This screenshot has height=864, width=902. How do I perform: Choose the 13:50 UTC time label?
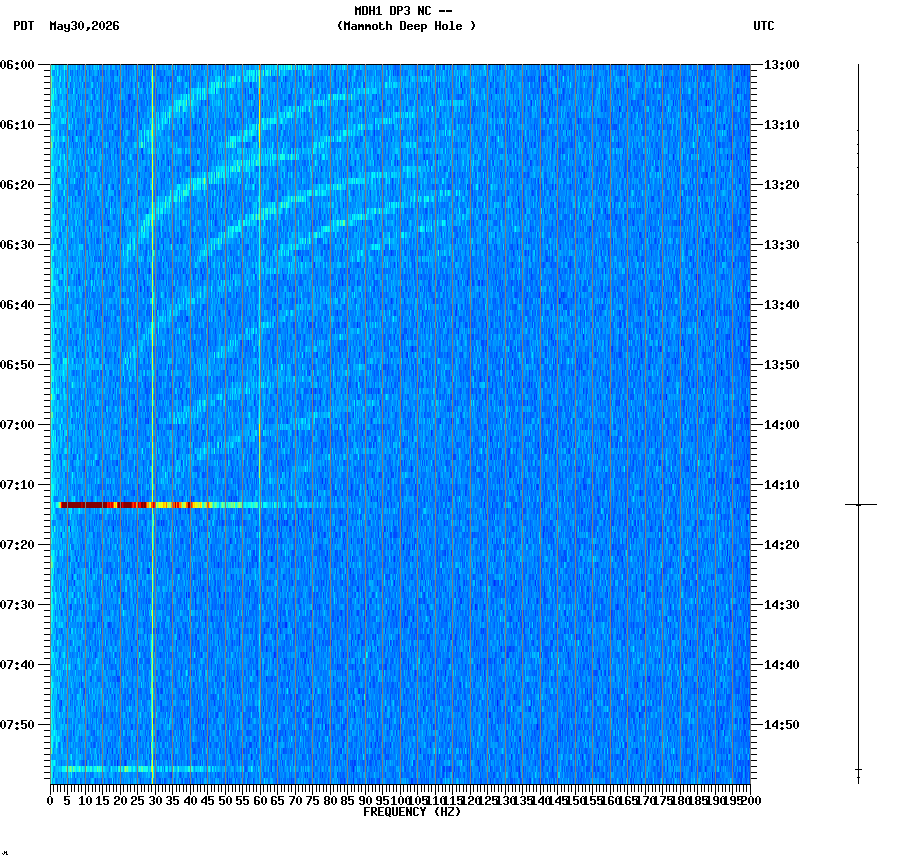coord(782,365)
